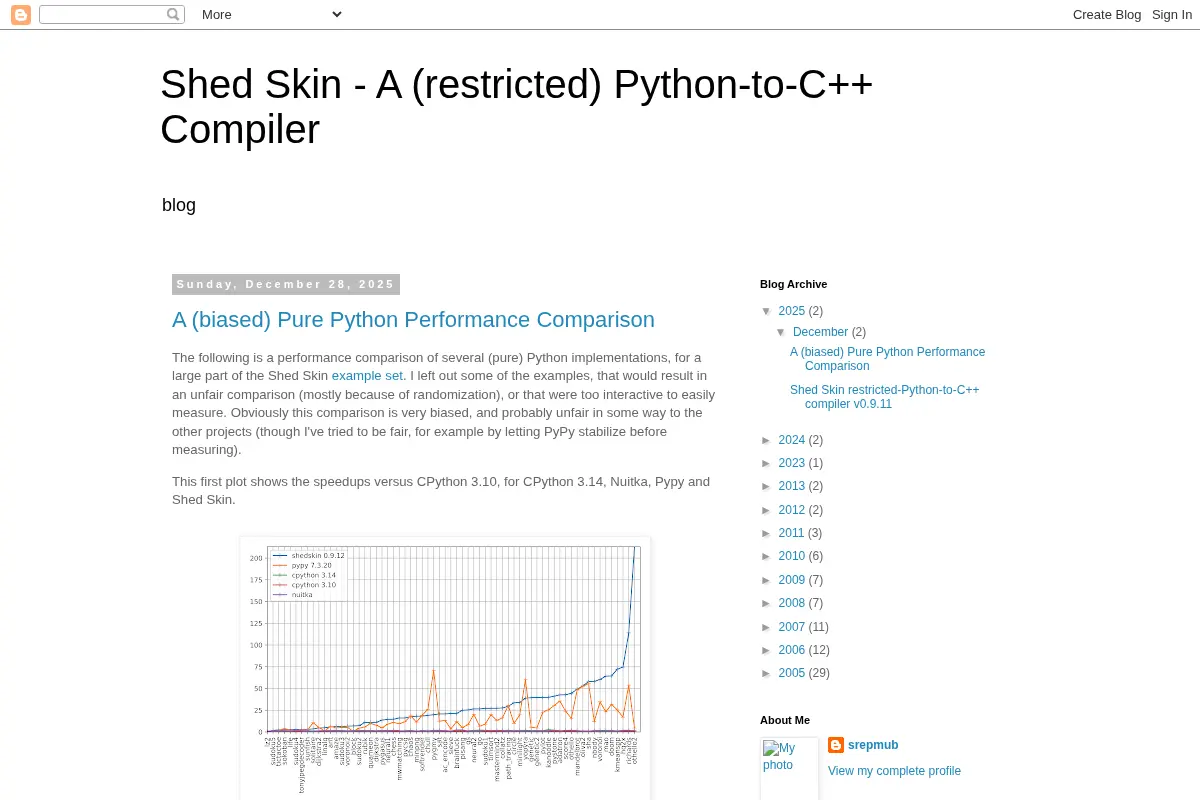Open the 2008 archive link
Viewport: 1200px width, 800px height.
click(x=792, y=603)
